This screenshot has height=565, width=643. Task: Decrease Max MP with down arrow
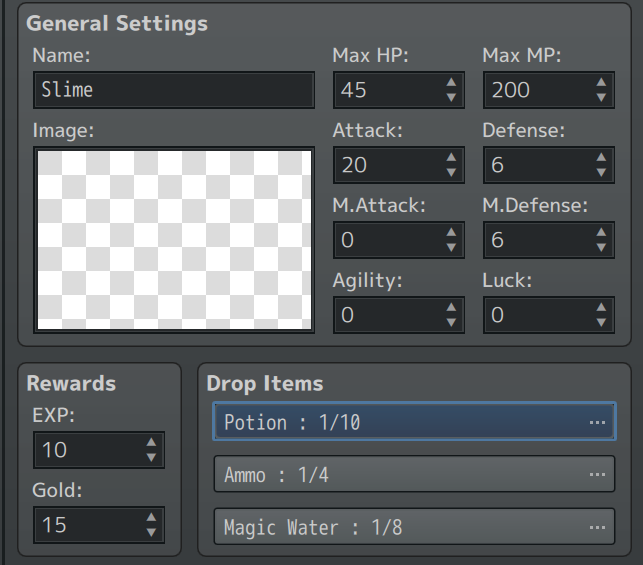pos(602,98)
